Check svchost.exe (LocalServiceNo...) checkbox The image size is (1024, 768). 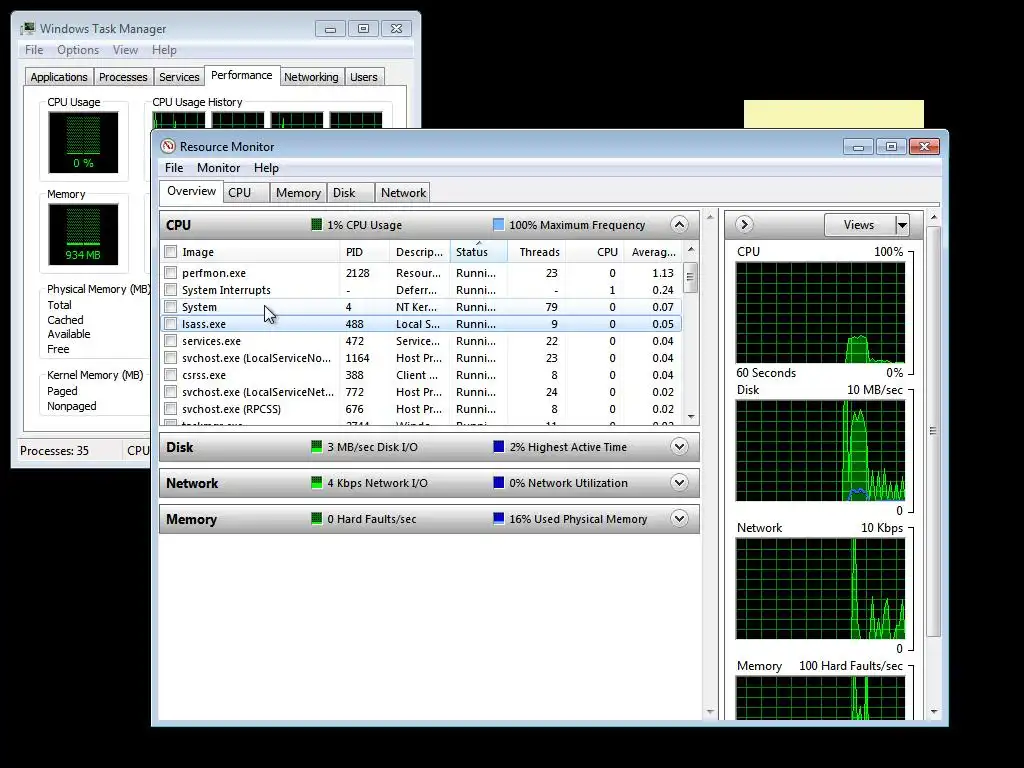(x=170, y=357)
